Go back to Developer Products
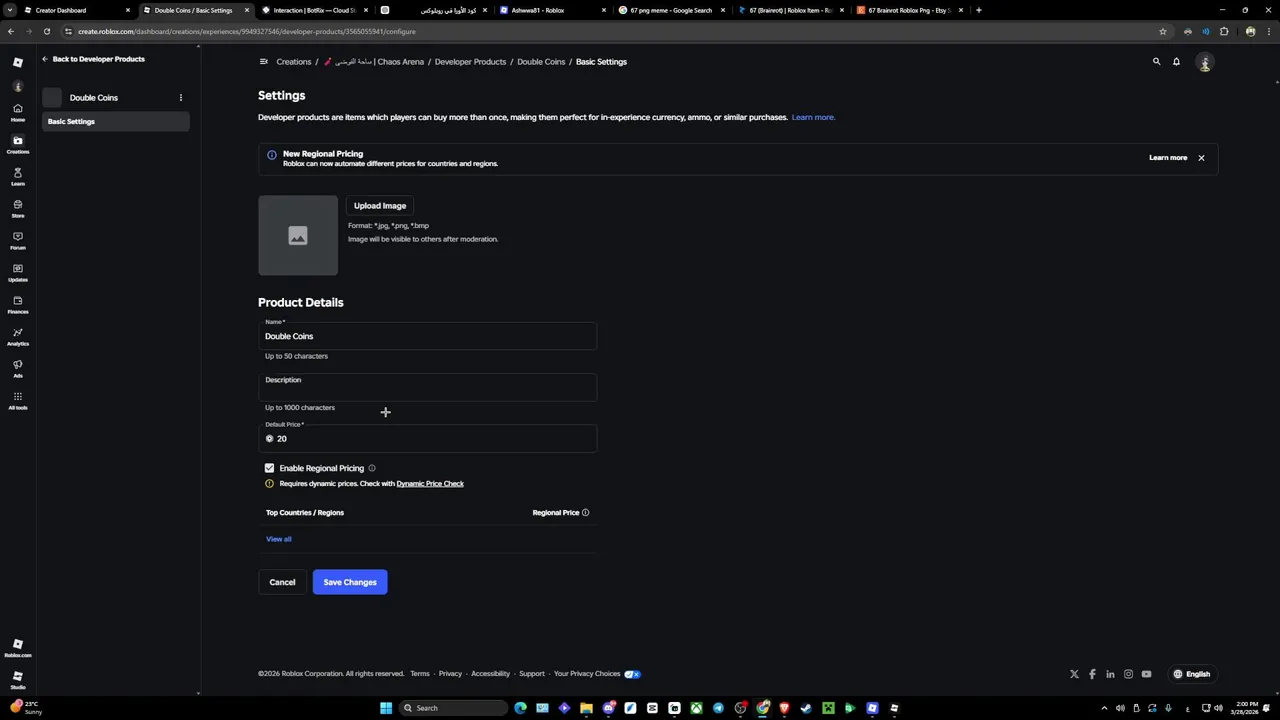The image size is (1280, 720). [x=93, y=59]
